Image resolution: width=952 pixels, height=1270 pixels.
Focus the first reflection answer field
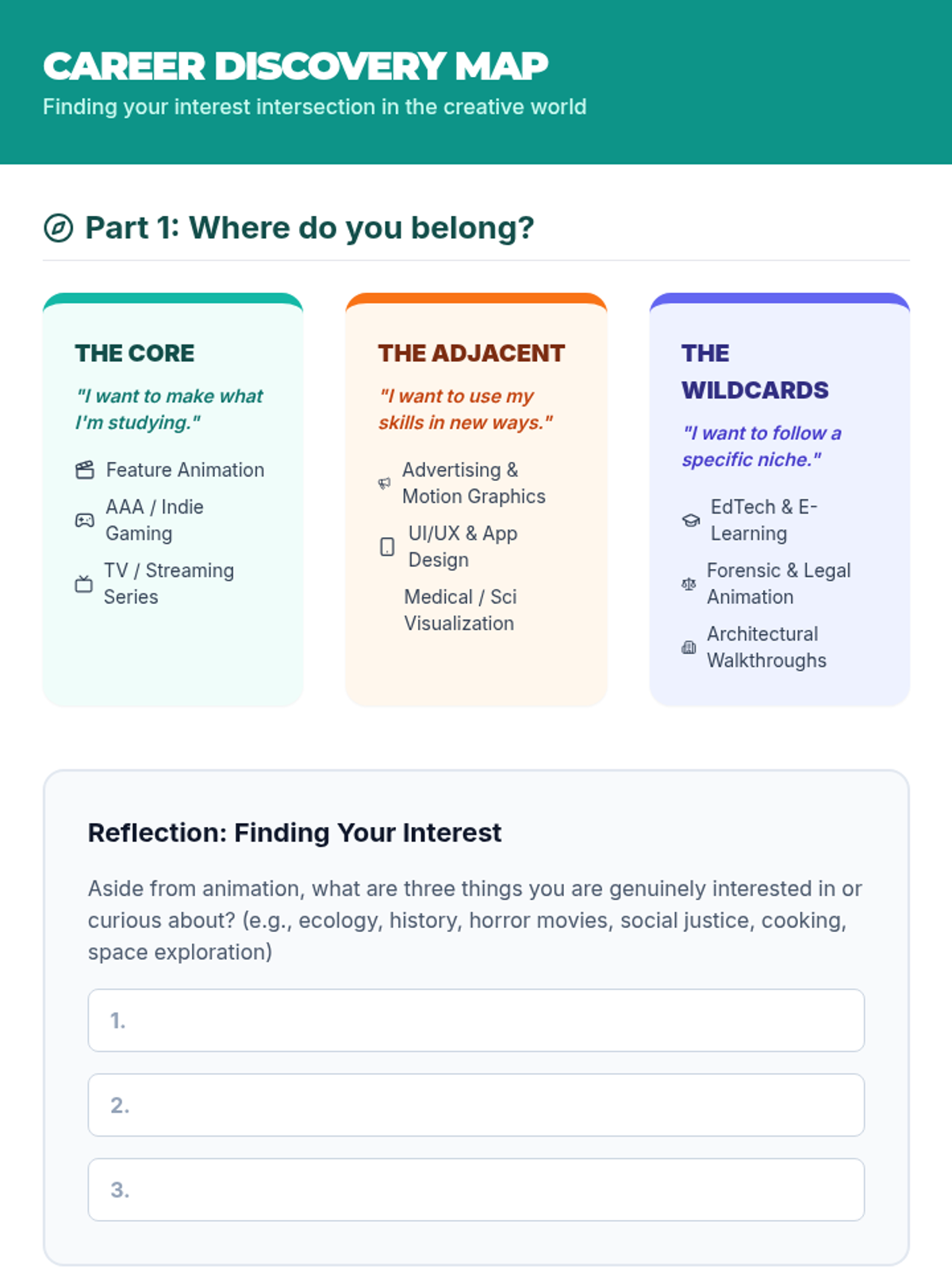click(x=476, y=1020)
